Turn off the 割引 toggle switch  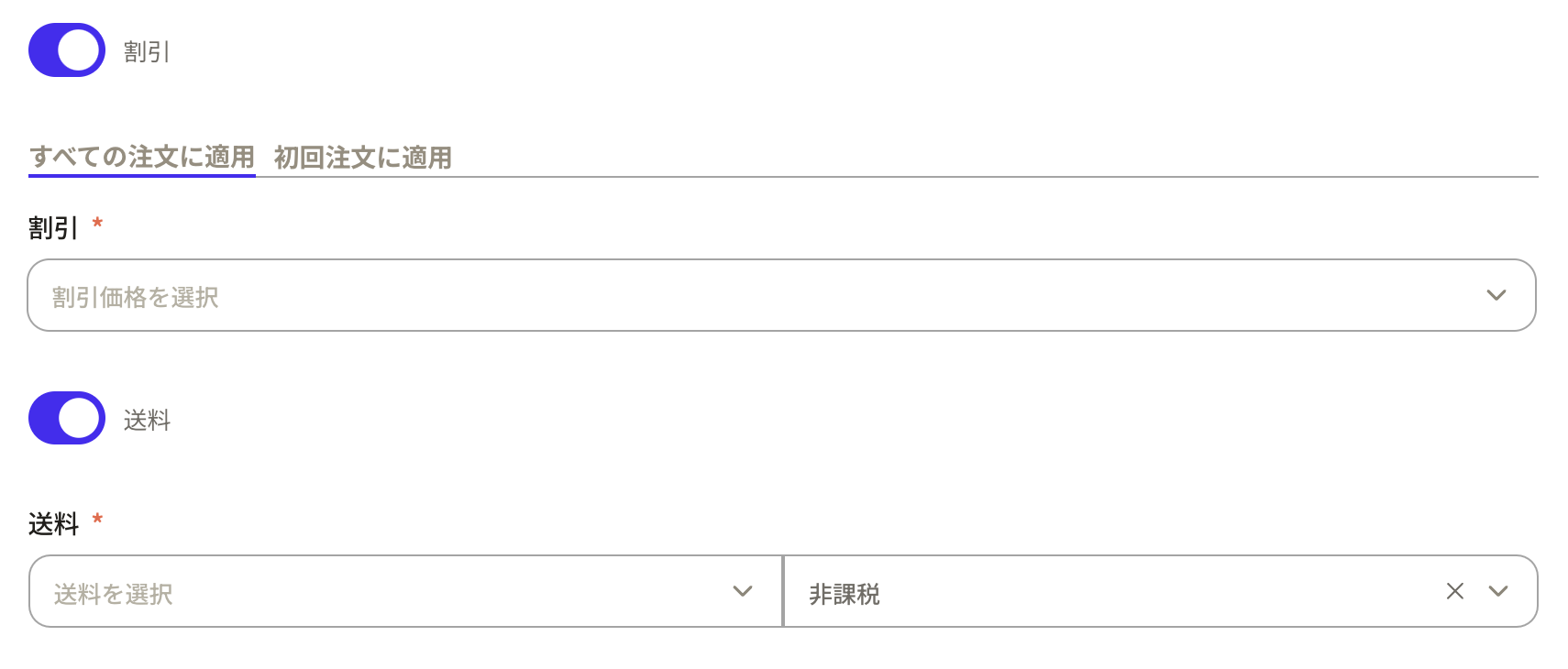pos(66,50)
